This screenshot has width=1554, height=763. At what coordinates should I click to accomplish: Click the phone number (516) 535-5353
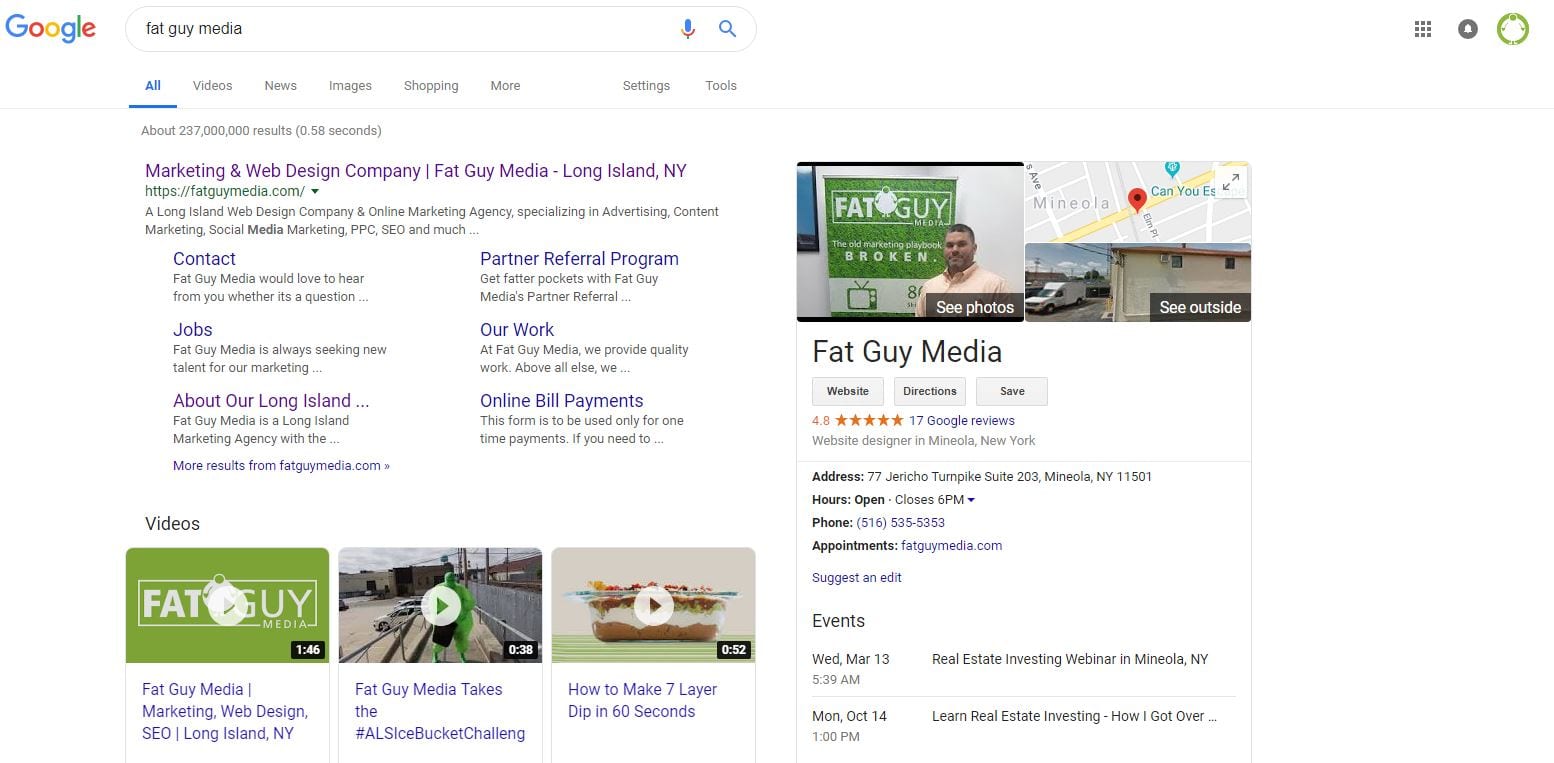pos(901,523)
